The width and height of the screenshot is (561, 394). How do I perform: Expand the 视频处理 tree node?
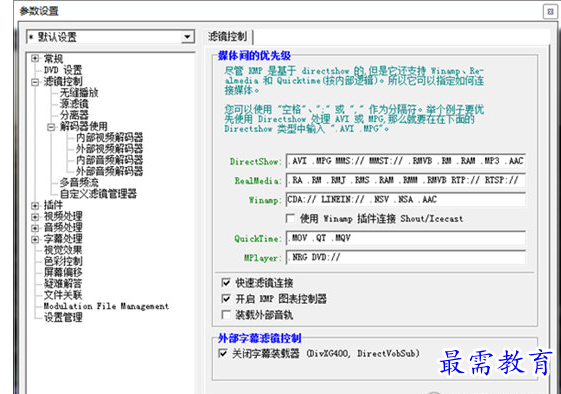(x=35, y=217)
